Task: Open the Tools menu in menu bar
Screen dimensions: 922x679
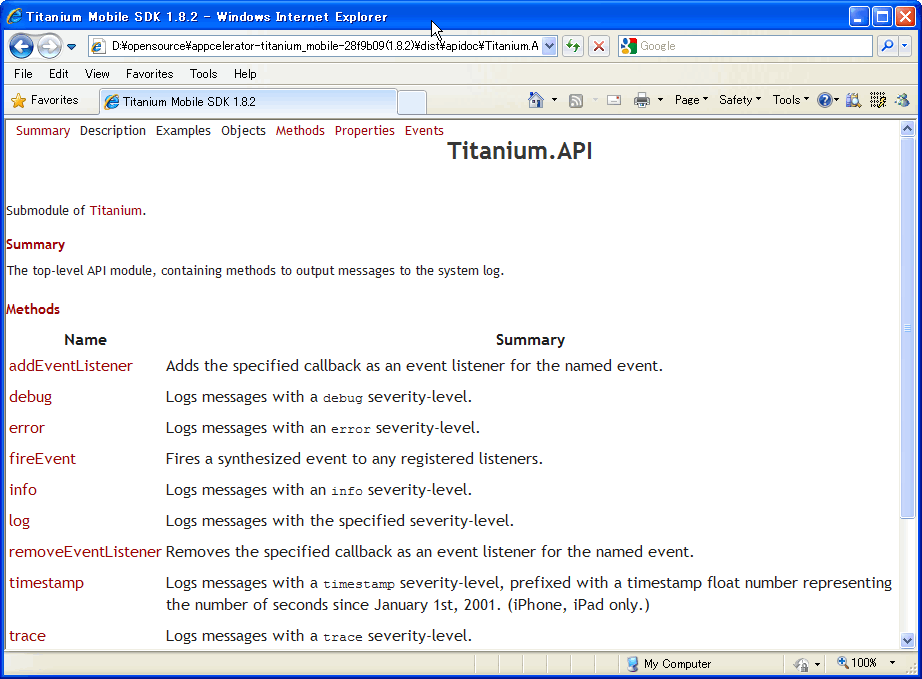Action: pyautogui.click(x=203, y=73)
